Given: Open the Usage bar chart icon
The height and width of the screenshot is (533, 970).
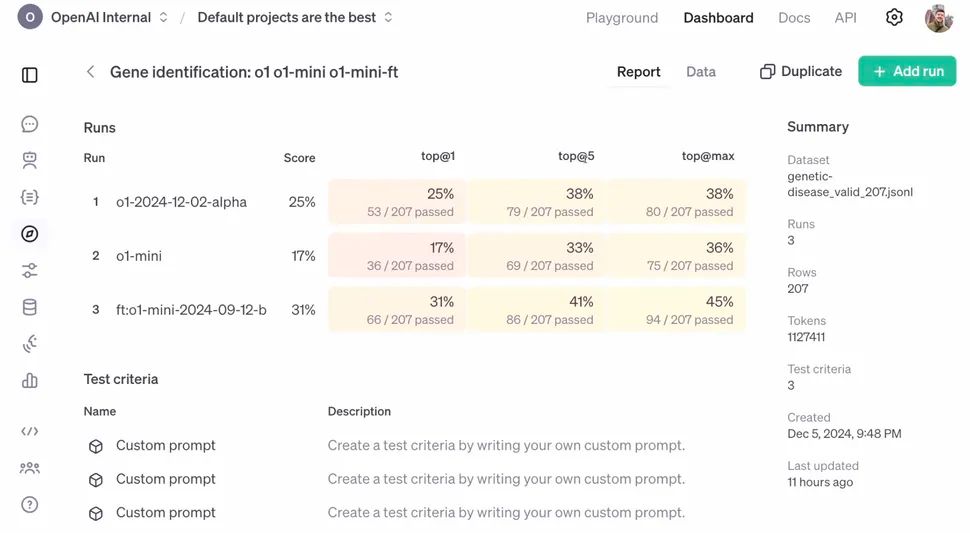Looking at the screenshot, I should click(30, 381).
